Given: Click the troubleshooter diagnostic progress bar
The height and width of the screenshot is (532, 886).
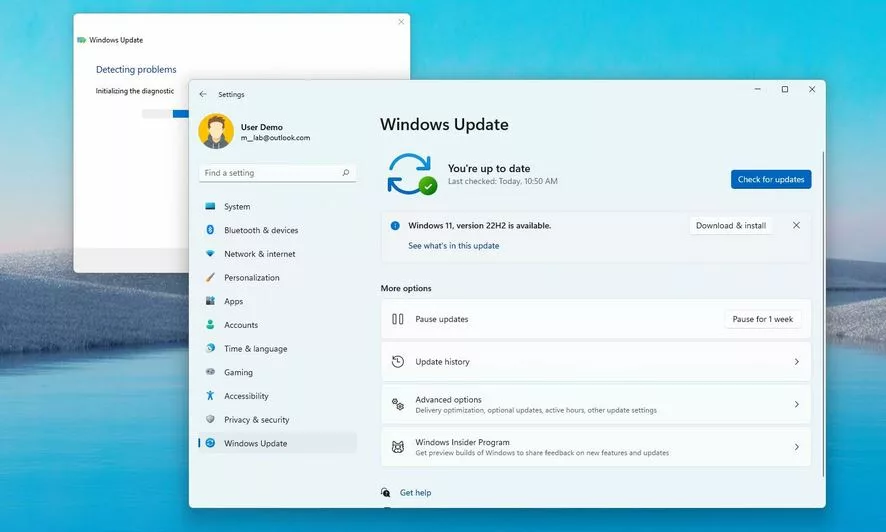Looking at the screenshot, I should tap(165, 114).
